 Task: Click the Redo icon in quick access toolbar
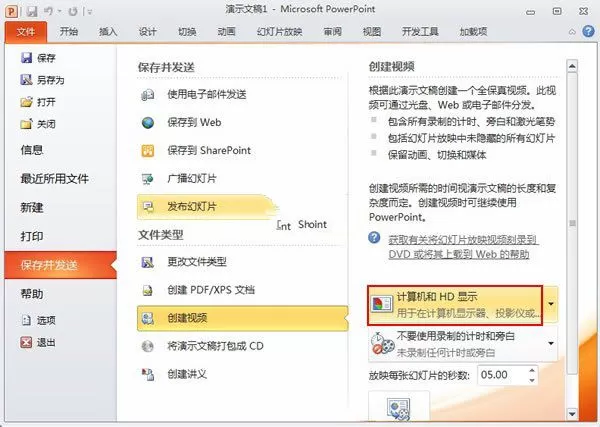pos(73,12)
